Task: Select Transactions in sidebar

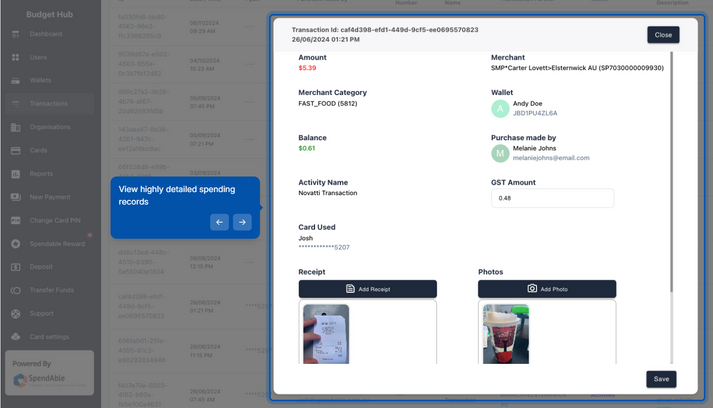Action: point(49,104)
